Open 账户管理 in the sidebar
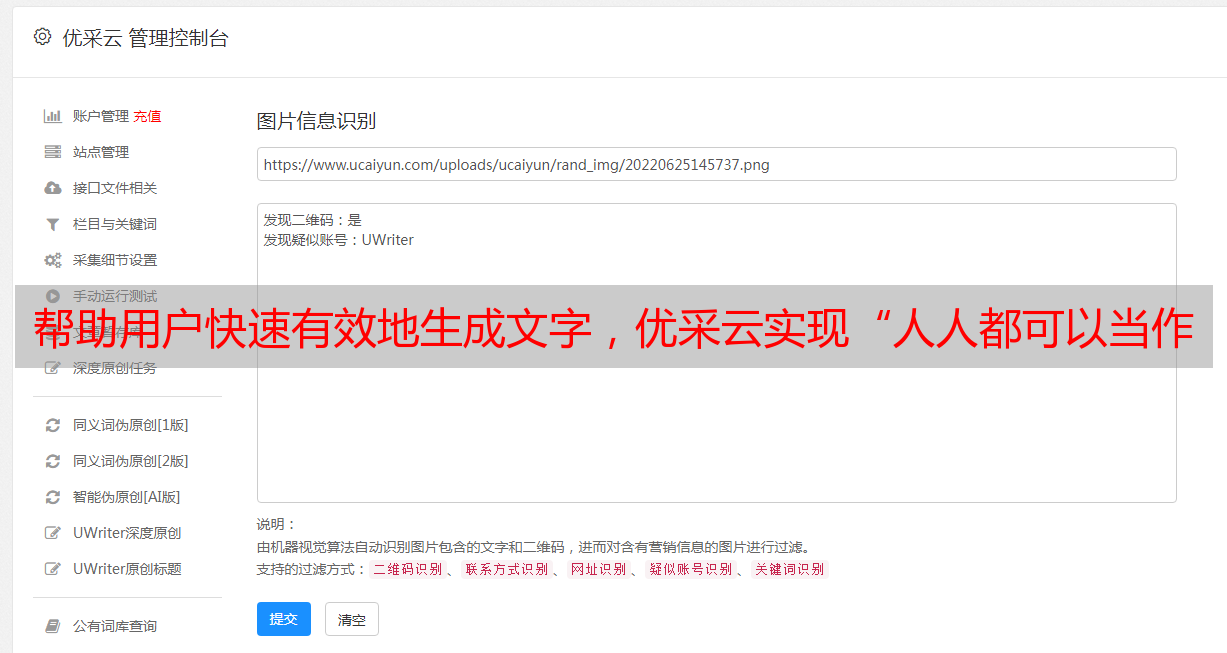This screenshot has height=653, width=1227. 101,116
